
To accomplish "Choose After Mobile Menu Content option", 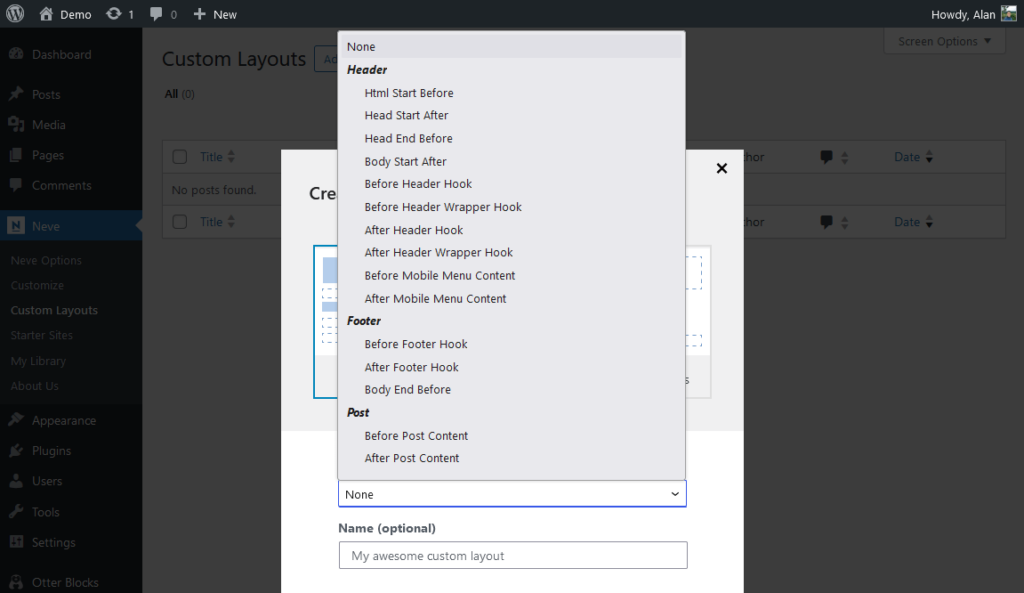I will point(511,298).
